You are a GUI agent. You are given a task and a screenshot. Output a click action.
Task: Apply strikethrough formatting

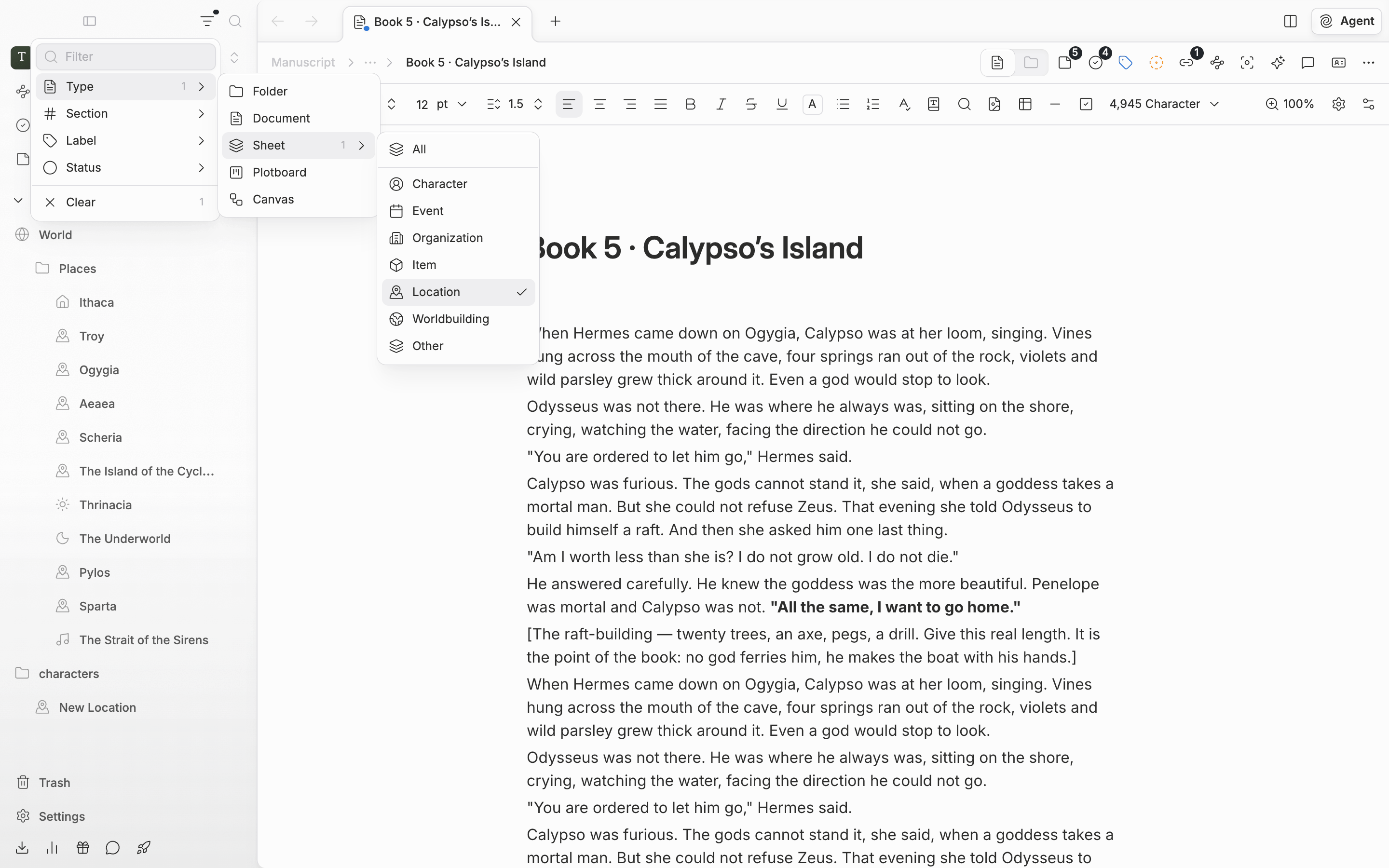pyautogui.click(x=751, y=104)
